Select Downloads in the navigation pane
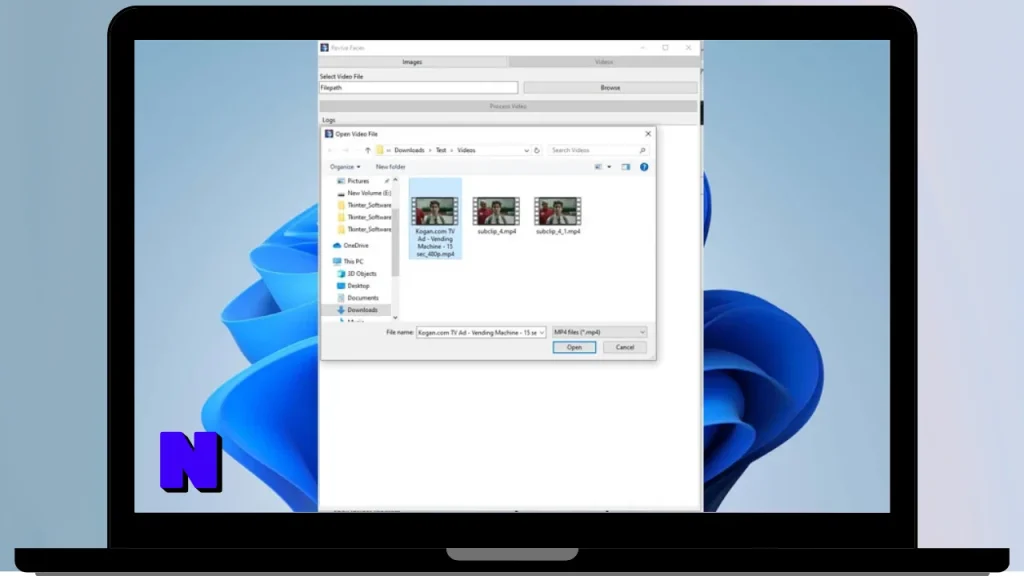 (x=357, y=310)
